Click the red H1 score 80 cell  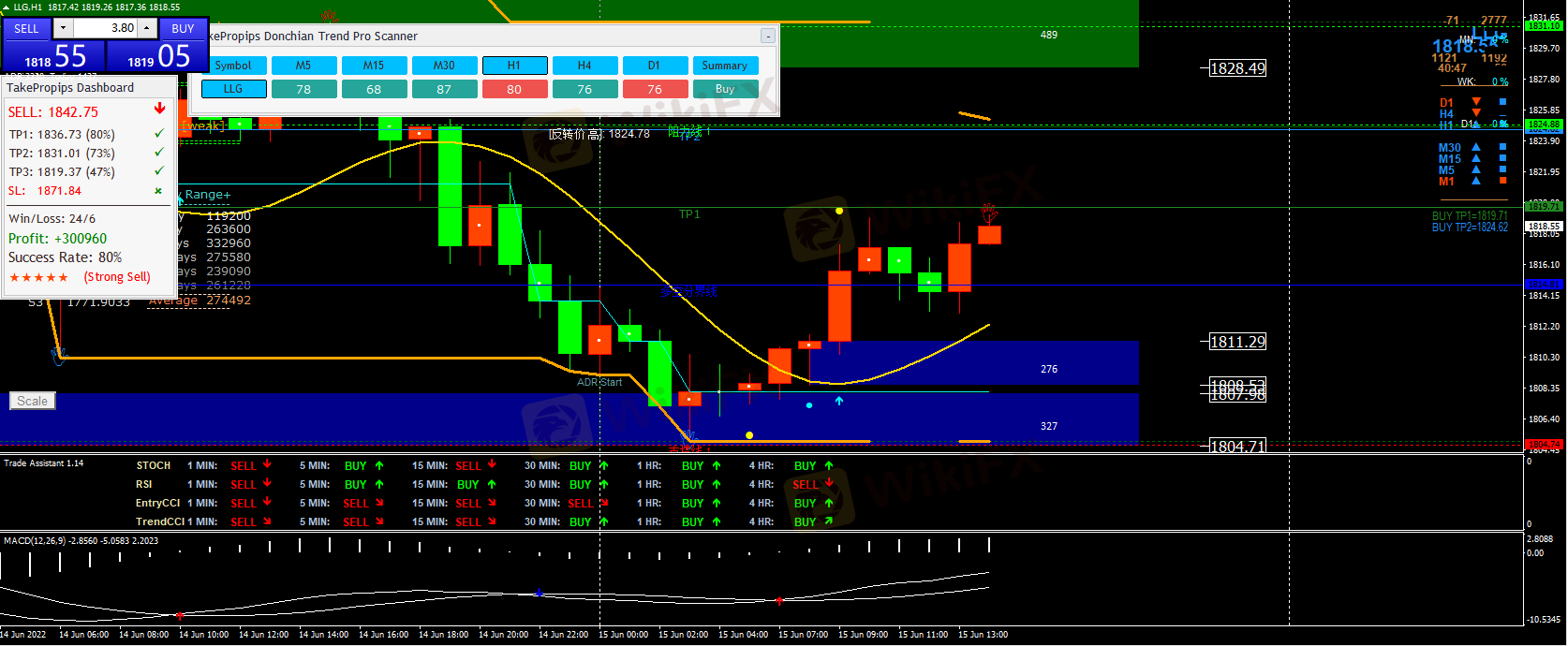514,89
